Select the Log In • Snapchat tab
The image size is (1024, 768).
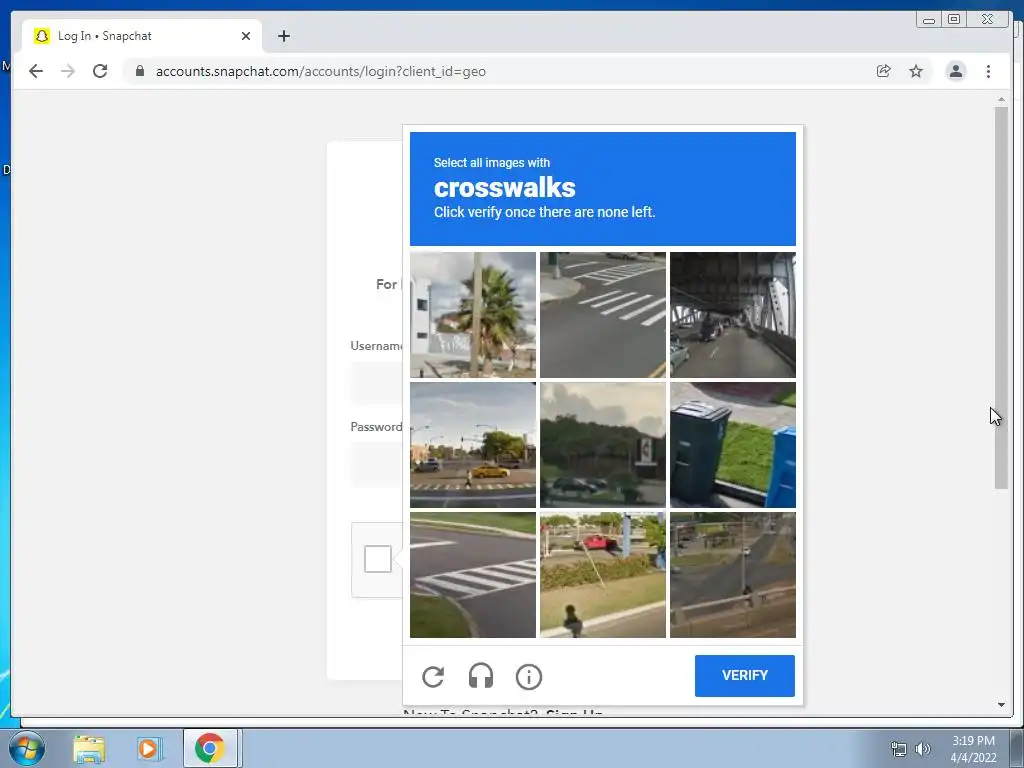(142, 36)
